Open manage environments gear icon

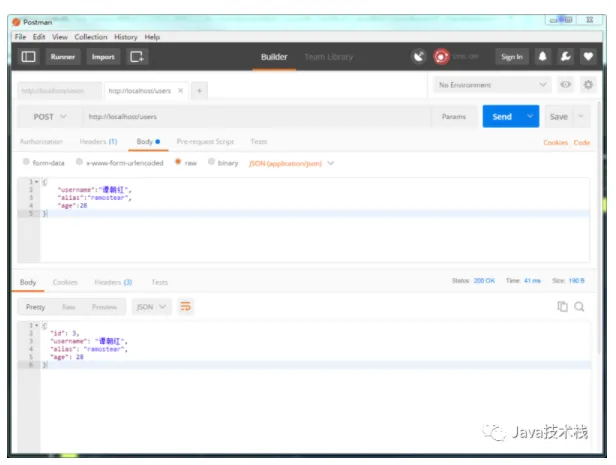click(588, 85)
